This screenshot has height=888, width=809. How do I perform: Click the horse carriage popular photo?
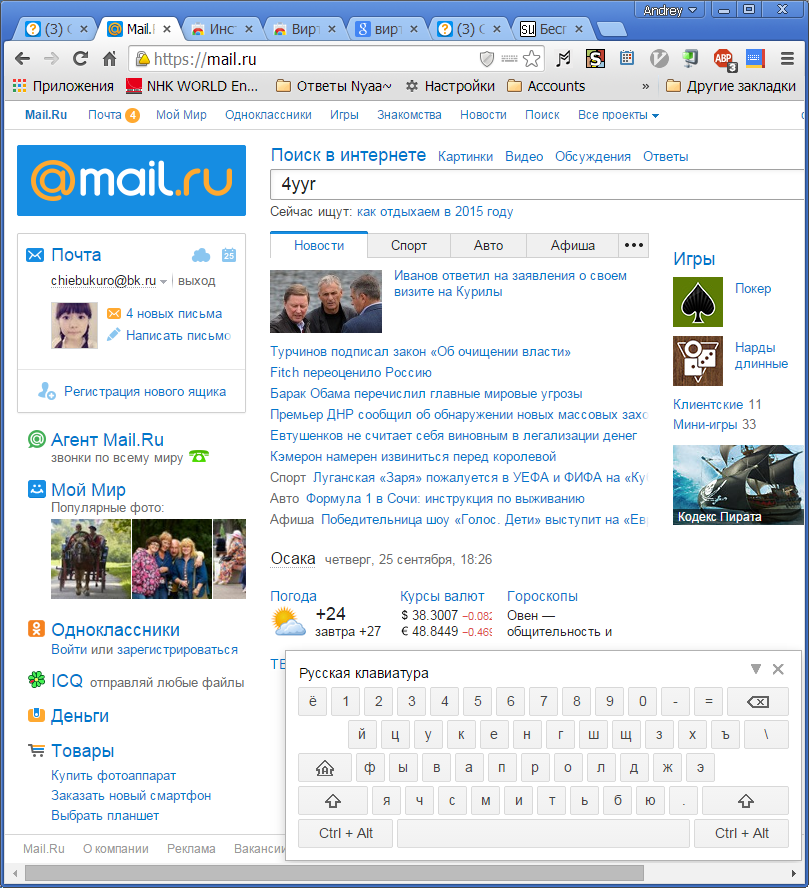pos(91,559)
